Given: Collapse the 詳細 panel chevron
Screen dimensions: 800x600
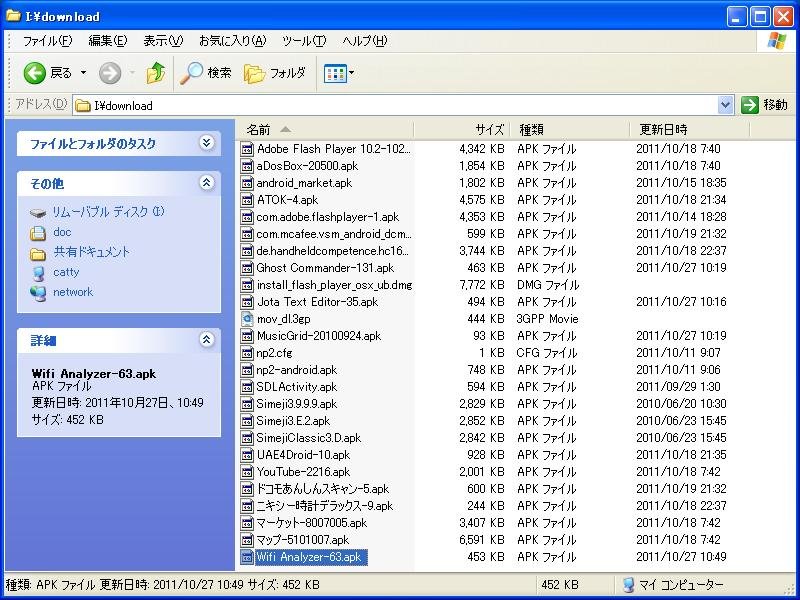Looking at the screenshot, I should (x=206, y=339).
